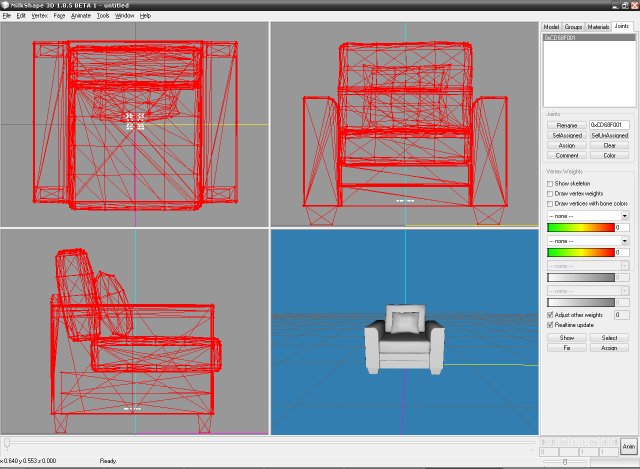The image size is (640, 469).
Task: Click the SelUnAssigned button
Action: point(609,135)
